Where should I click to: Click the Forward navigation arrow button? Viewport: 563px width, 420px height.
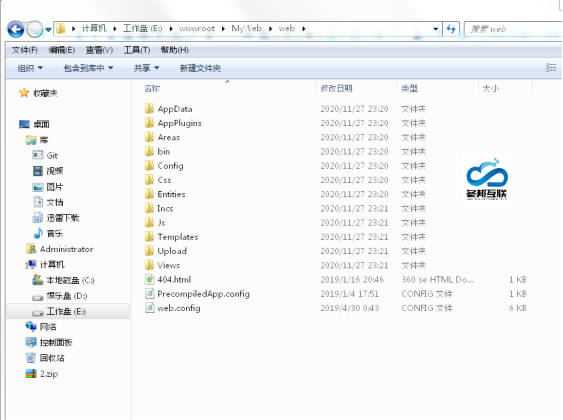point(35,29)
